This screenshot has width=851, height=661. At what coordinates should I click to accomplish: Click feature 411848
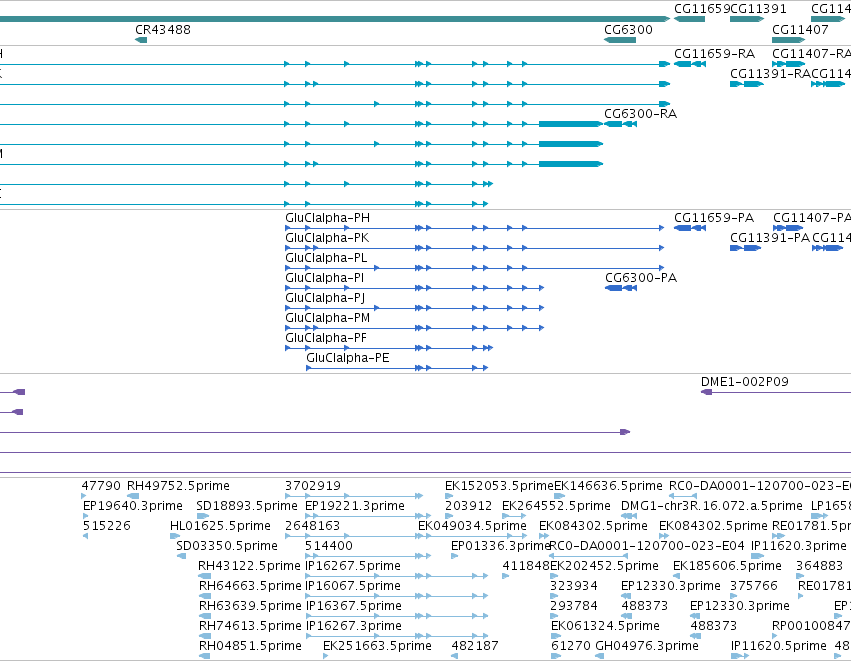pyautogui.click(x=506, y=576)
